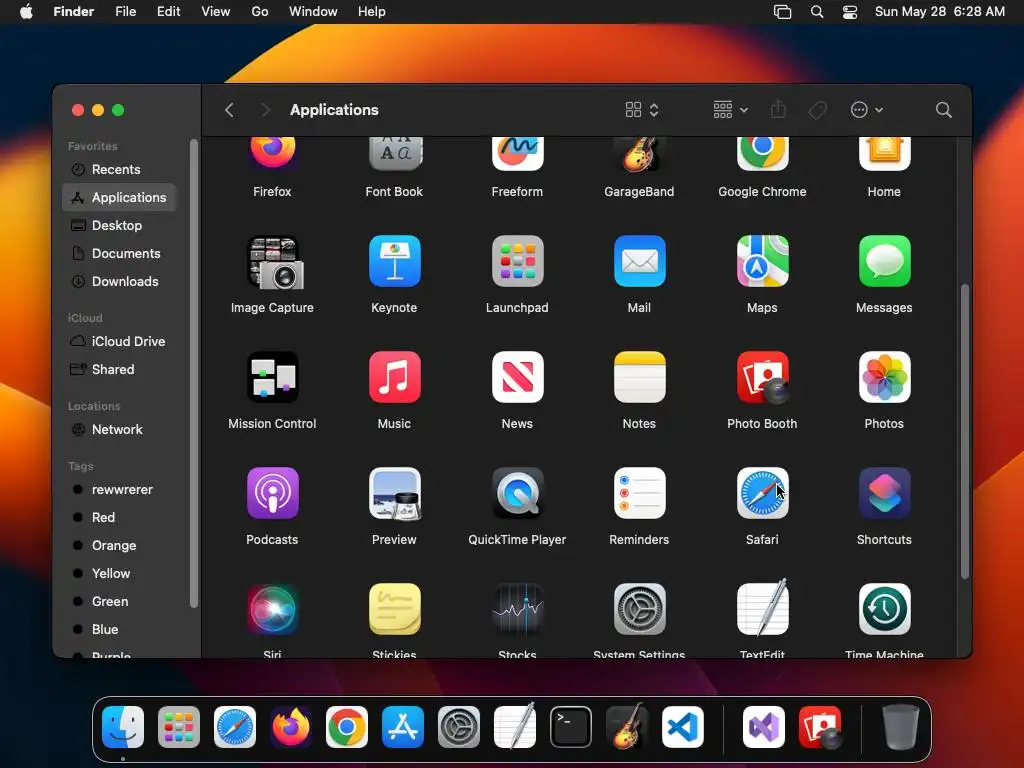Filter by the Yellow tag
Viewport: 1024px width, 768px height.
pos(119,574)
